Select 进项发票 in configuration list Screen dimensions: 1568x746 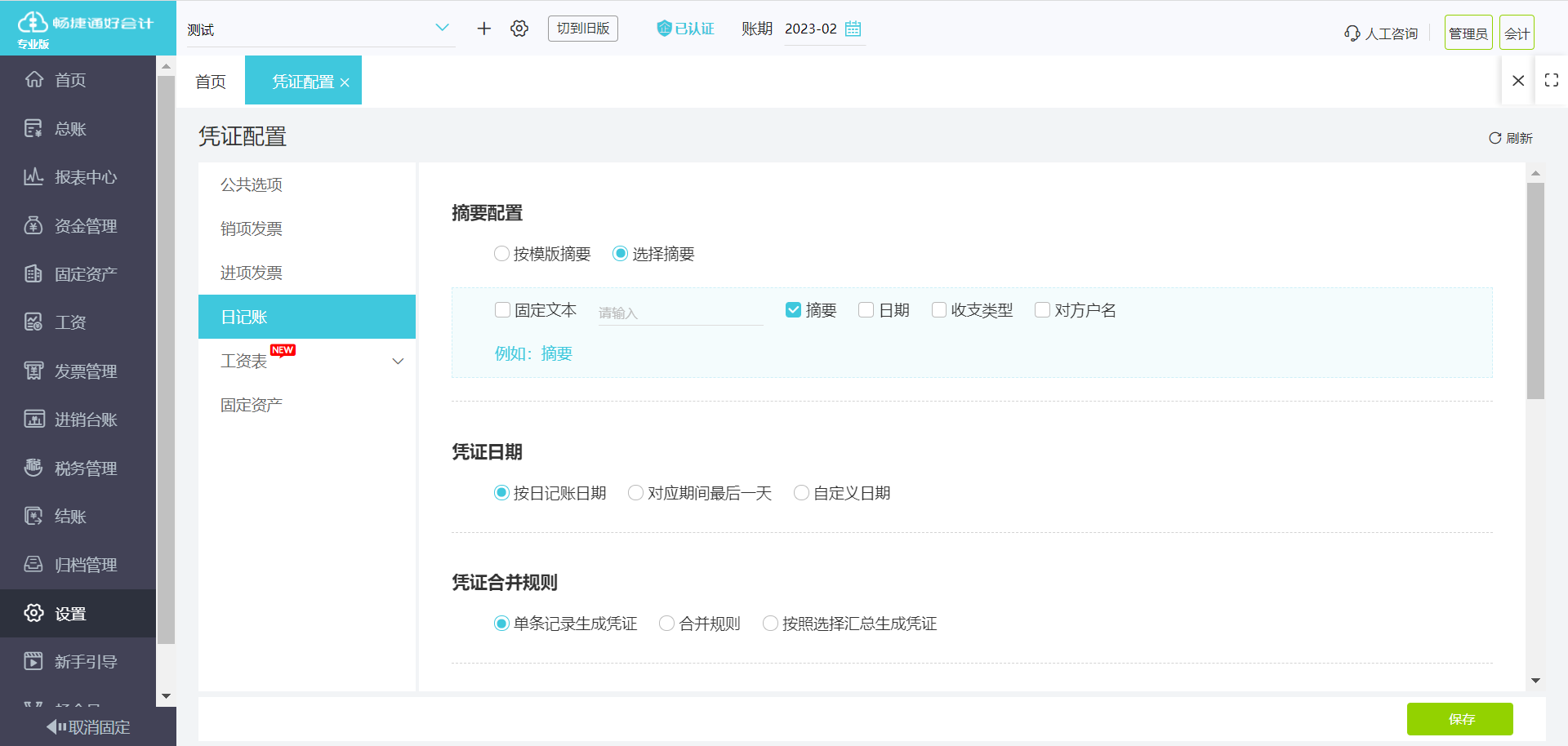[251, 272]
